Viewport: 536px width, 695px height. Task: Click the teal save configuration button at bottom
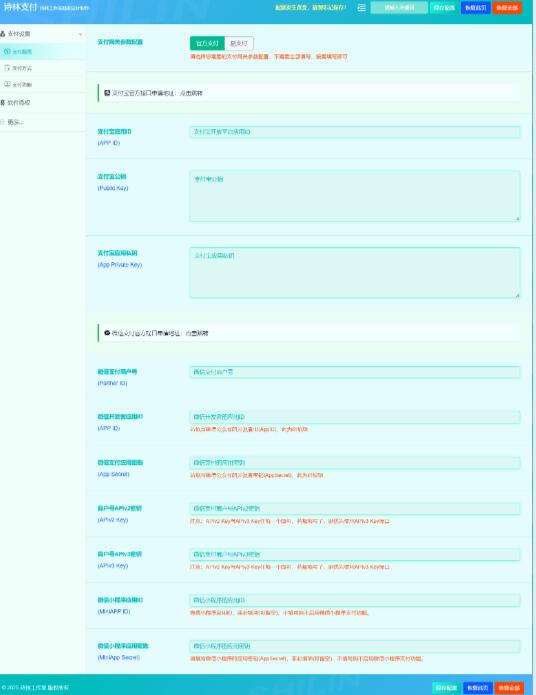446,688
